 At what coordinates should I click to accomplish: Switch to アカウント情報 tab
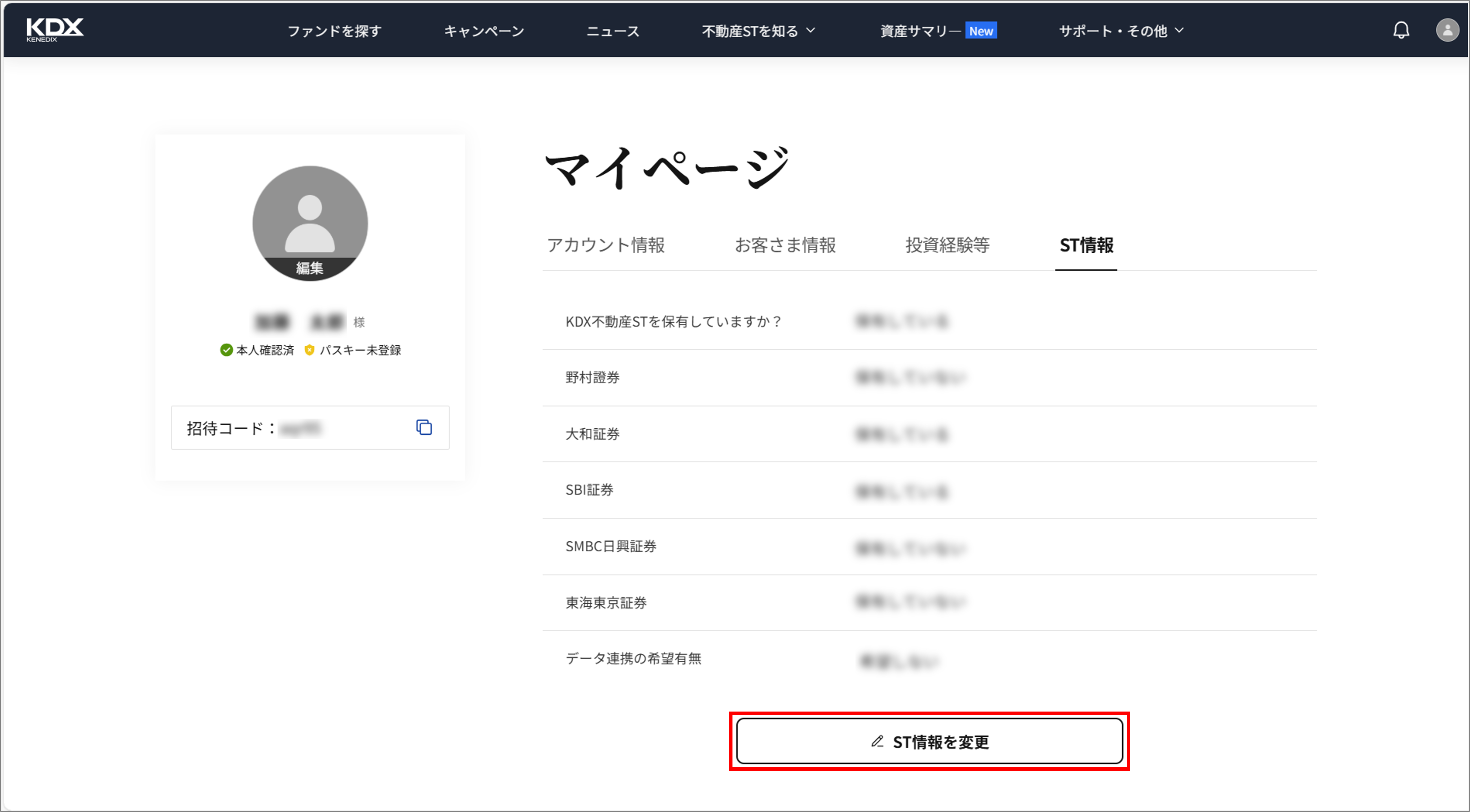coord(605,245)
